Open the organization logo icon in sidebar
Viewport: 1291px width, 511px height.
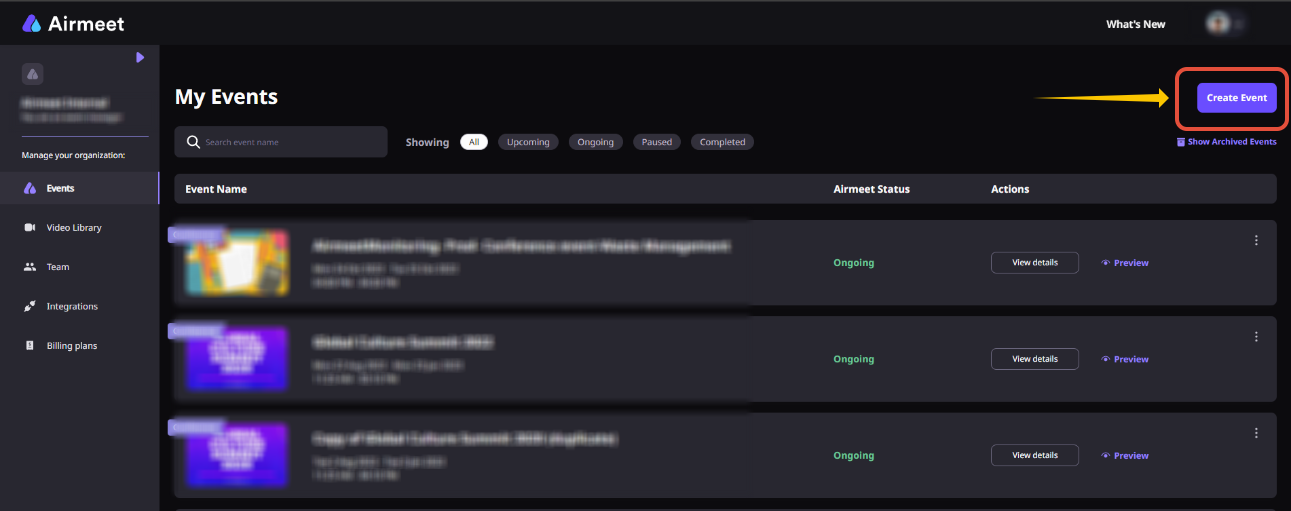[32, 74]
